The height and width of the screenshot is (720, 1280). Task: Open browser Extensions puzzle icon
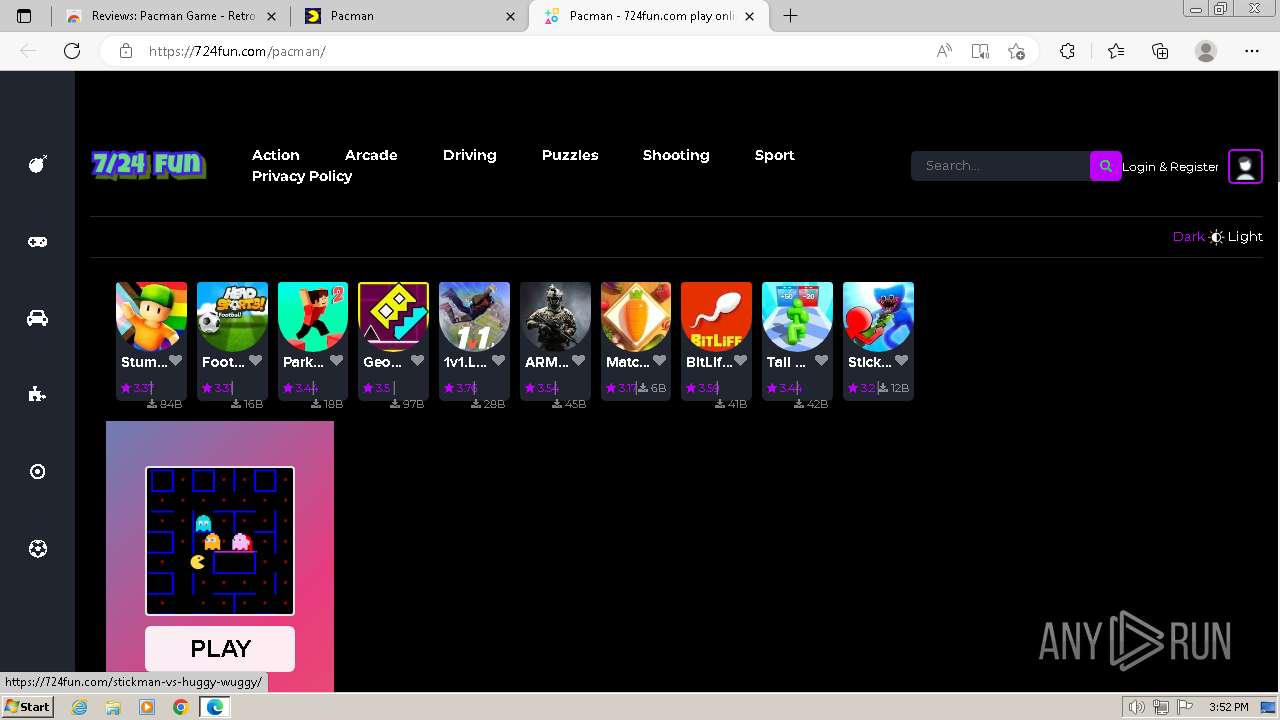coord(1067,51)
